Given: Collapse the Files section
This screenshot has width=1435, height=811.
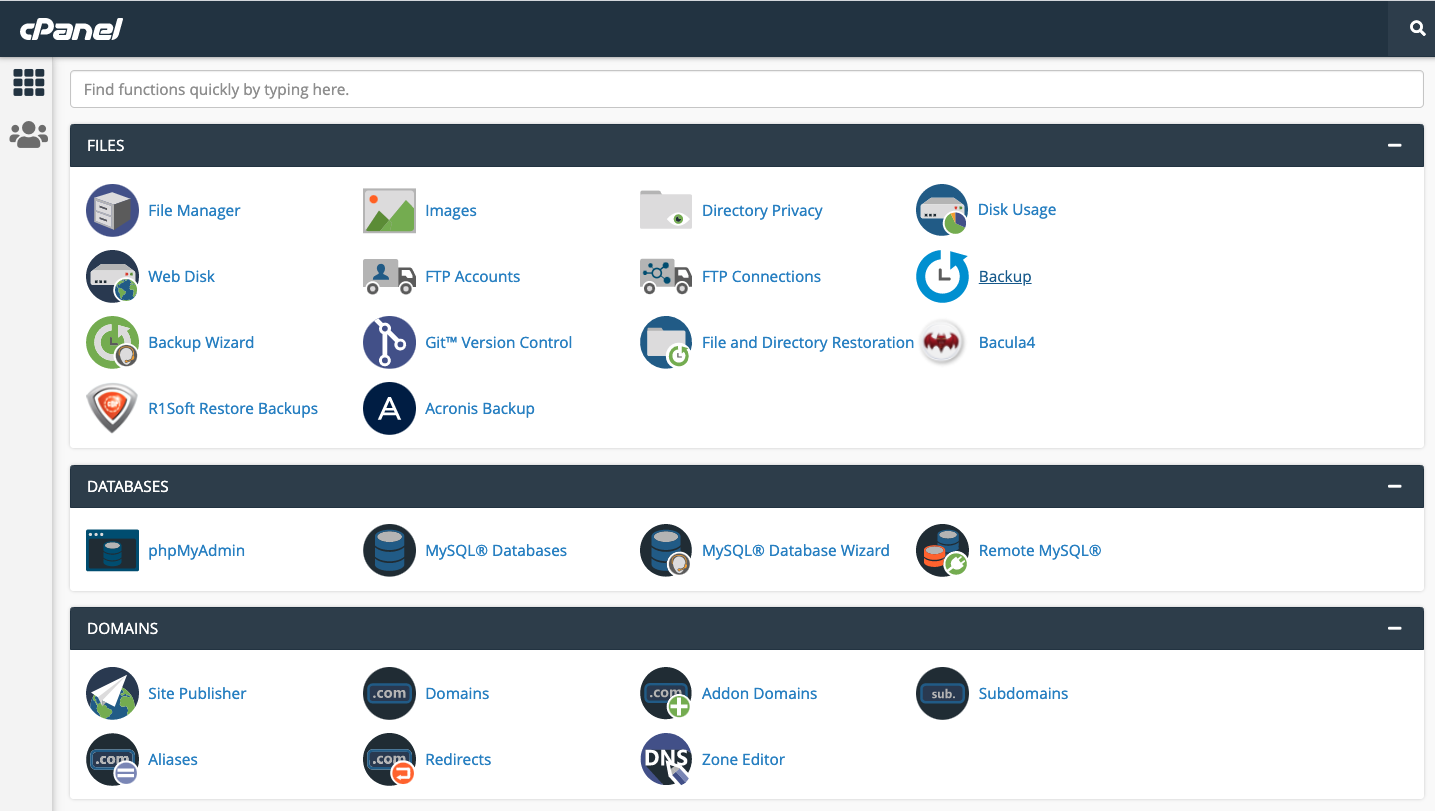Looking at the screenshot, I should pos(1394,145).
